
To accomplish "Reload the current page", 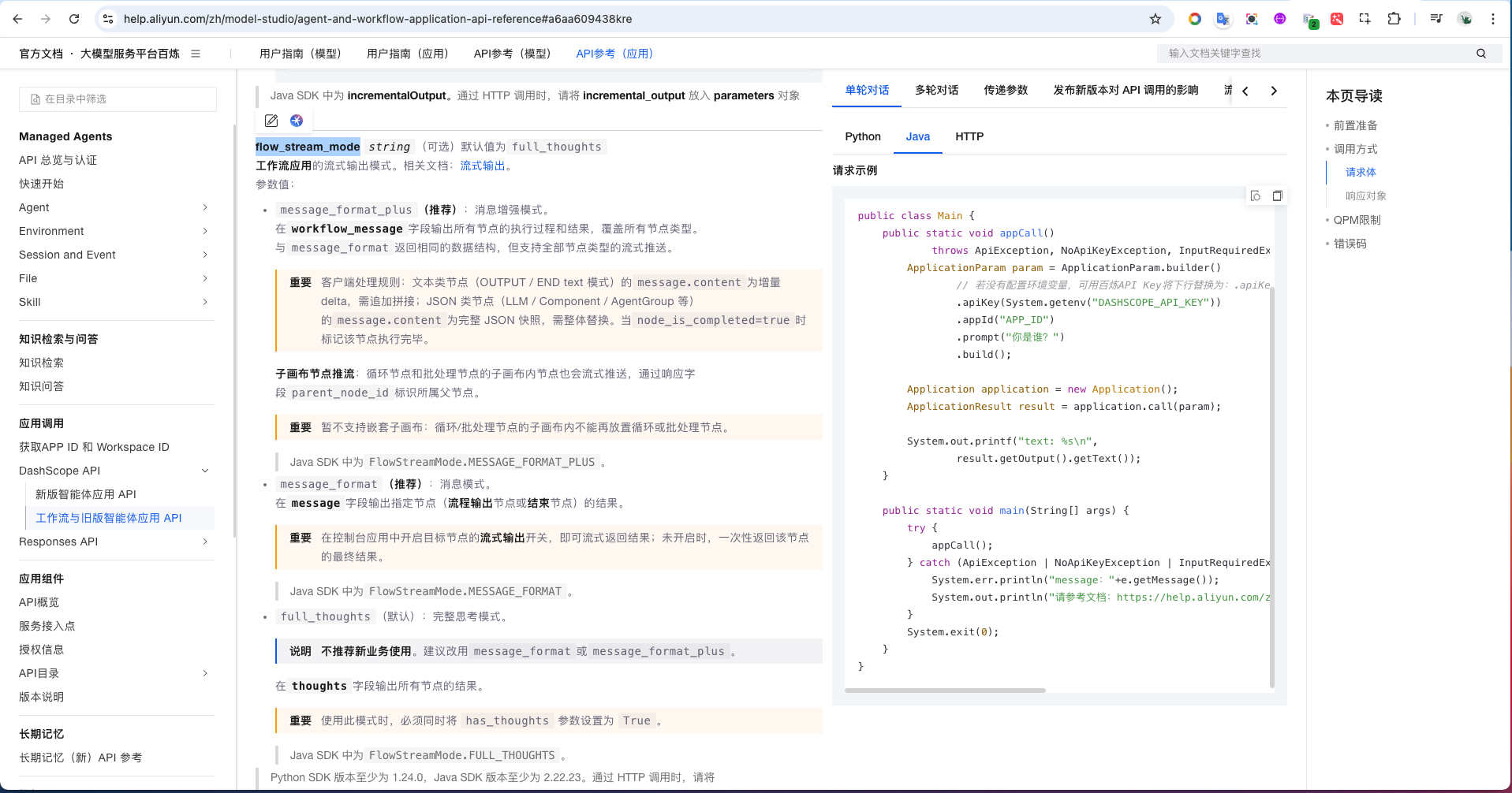I will tap(74, 19).
